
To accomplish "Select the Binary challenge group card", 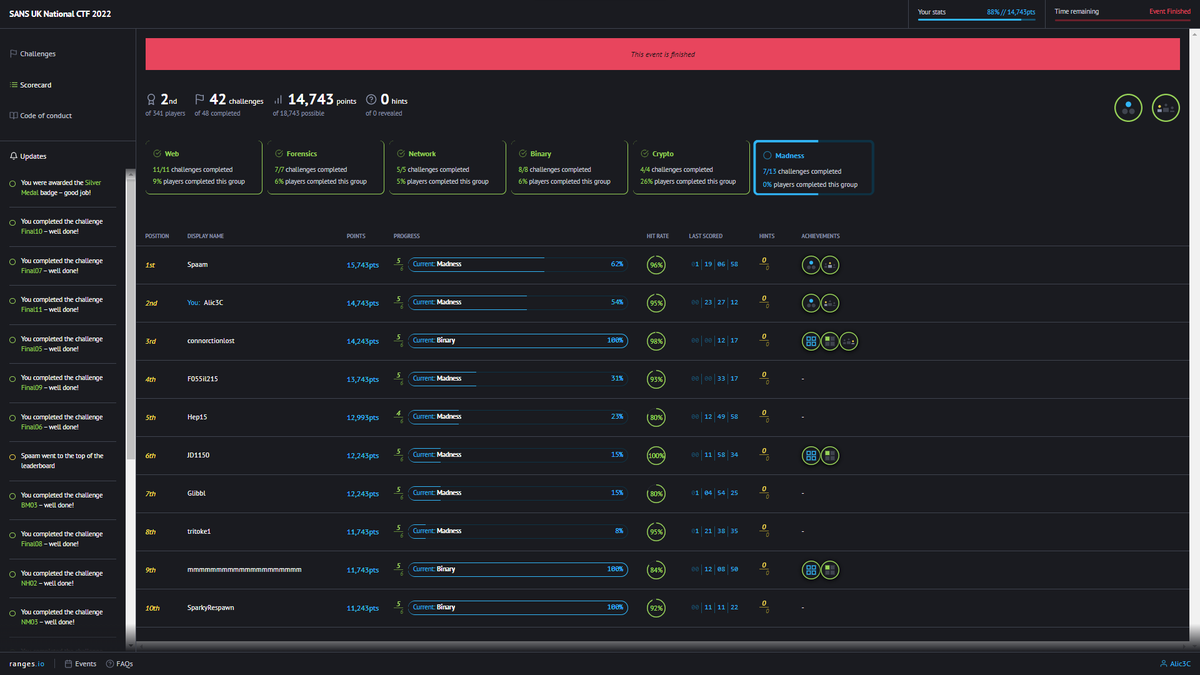I will point(568,167).
